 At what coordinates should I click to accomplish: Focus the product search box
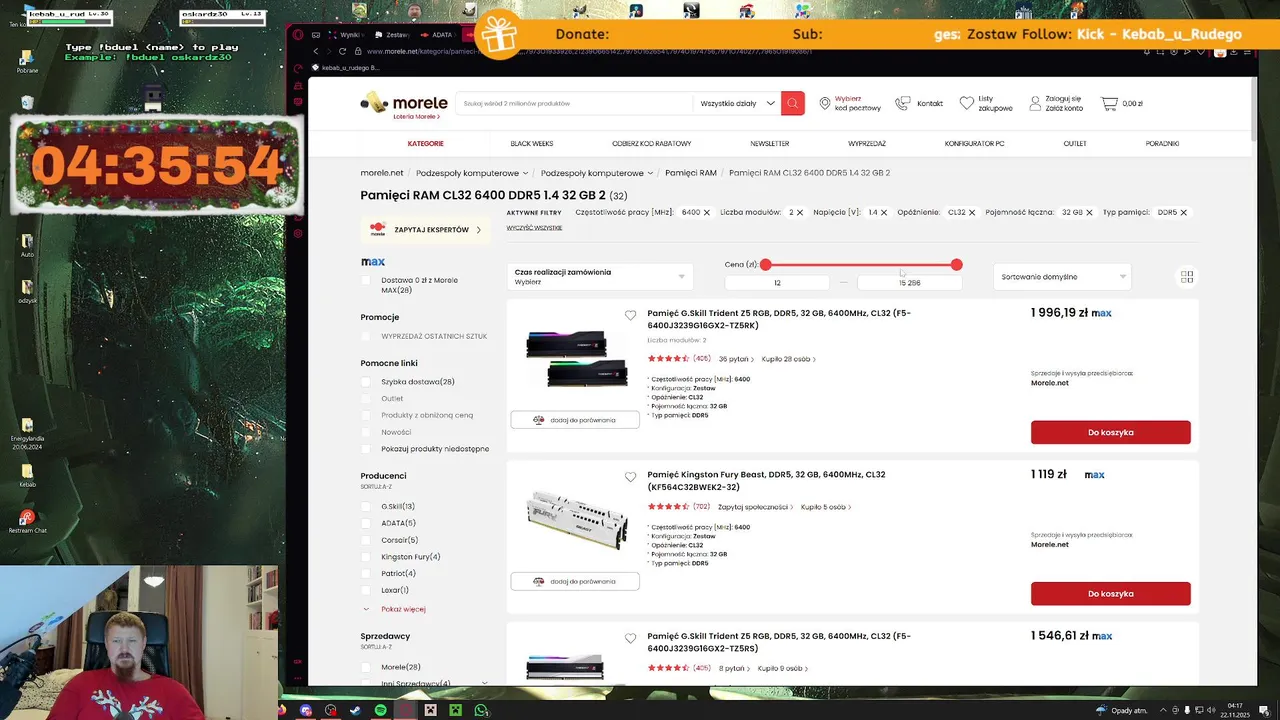574,103
